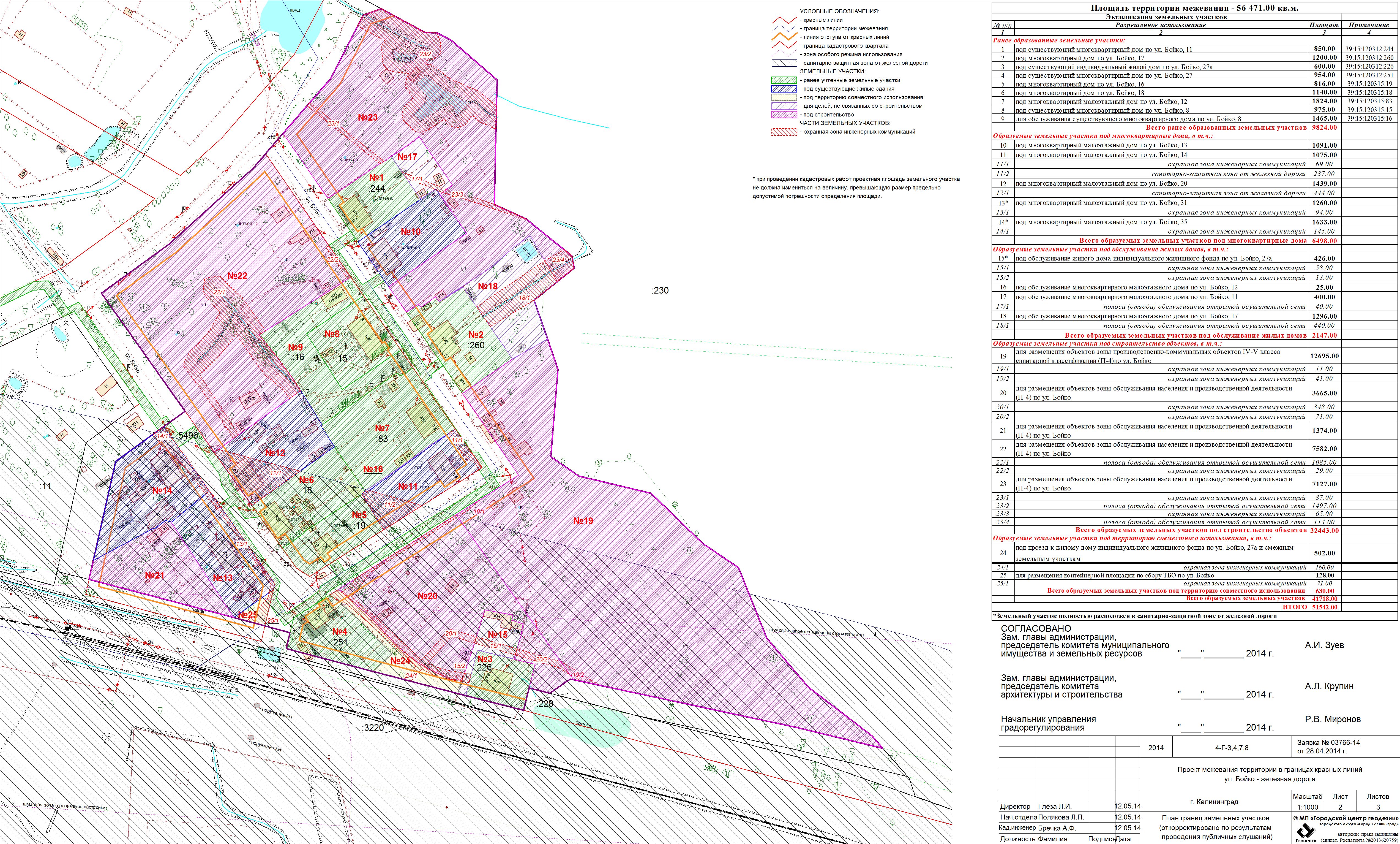
Task: Click the engineering communications protection zone symbol
Action: [784, 132]
